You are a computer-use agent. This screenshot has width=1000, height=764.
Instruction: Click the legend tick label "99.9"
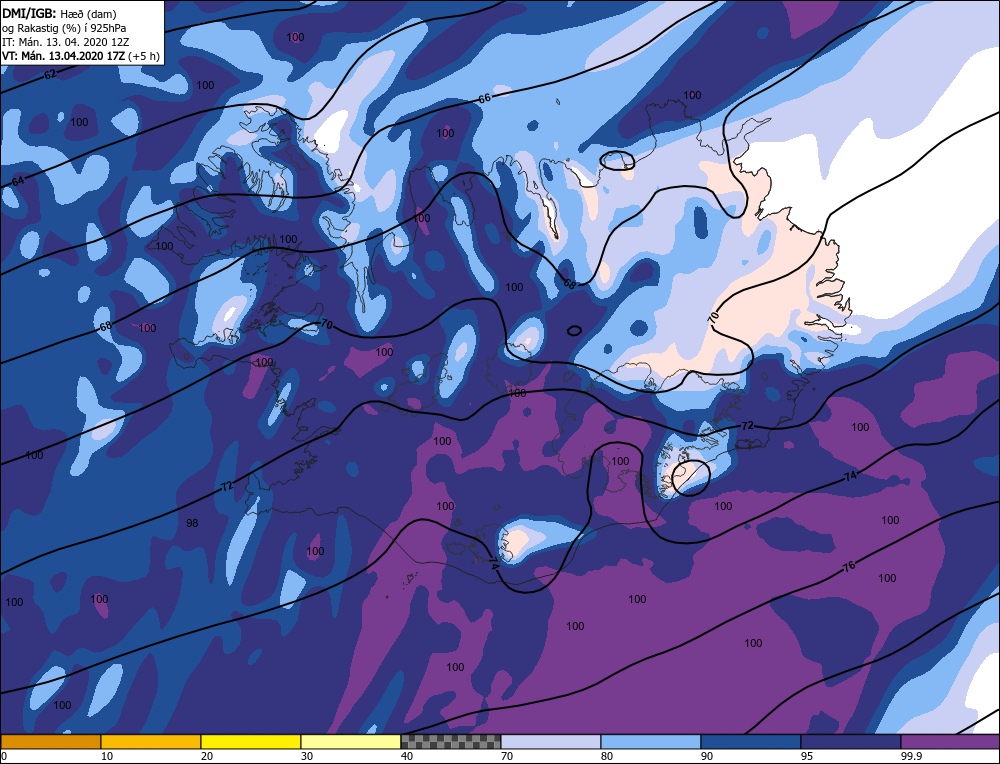(x=911, y=756)
